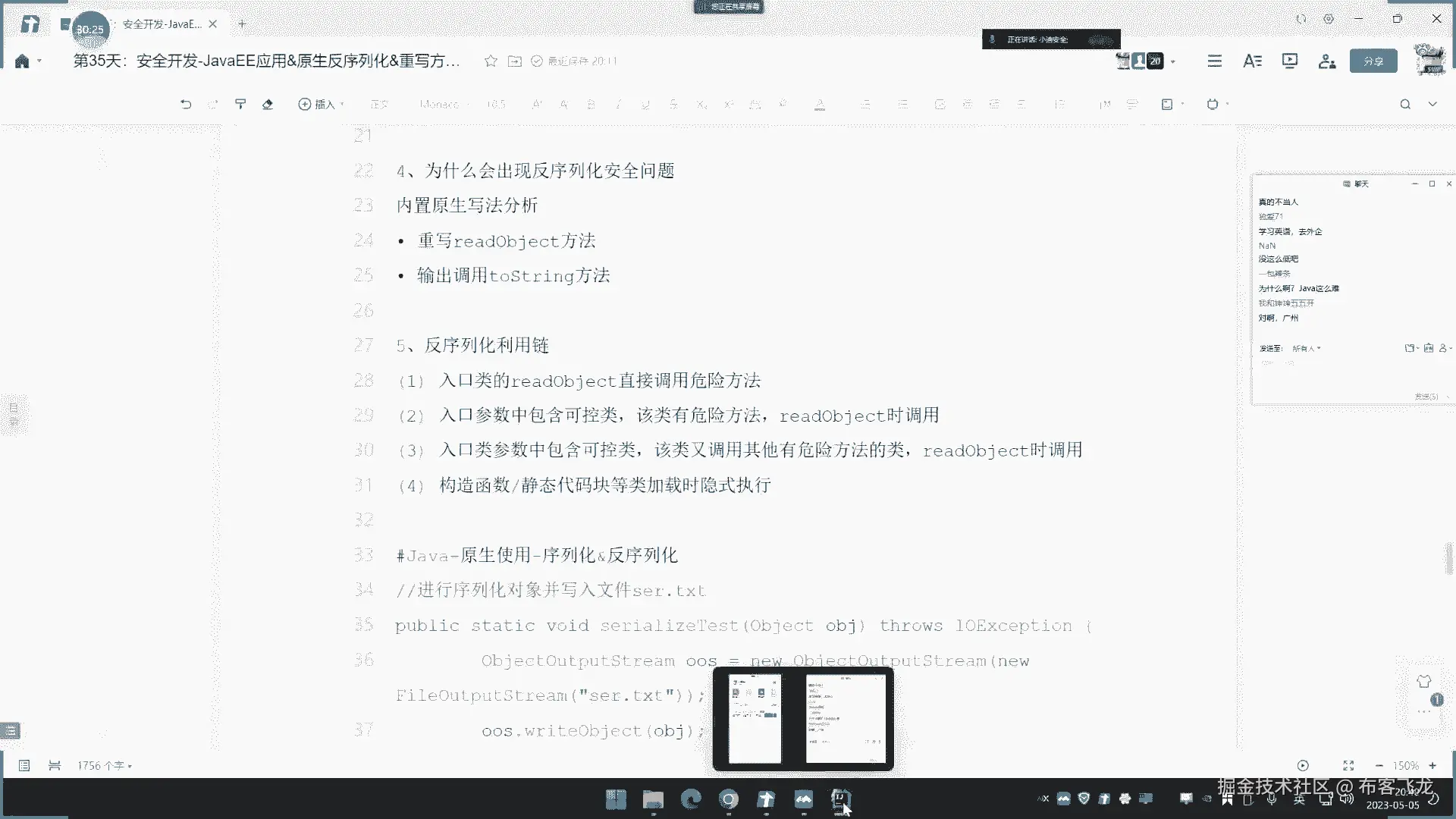Click the home button
The height and width of the screenshot is (819, 1456).
[x=22, y=61]
